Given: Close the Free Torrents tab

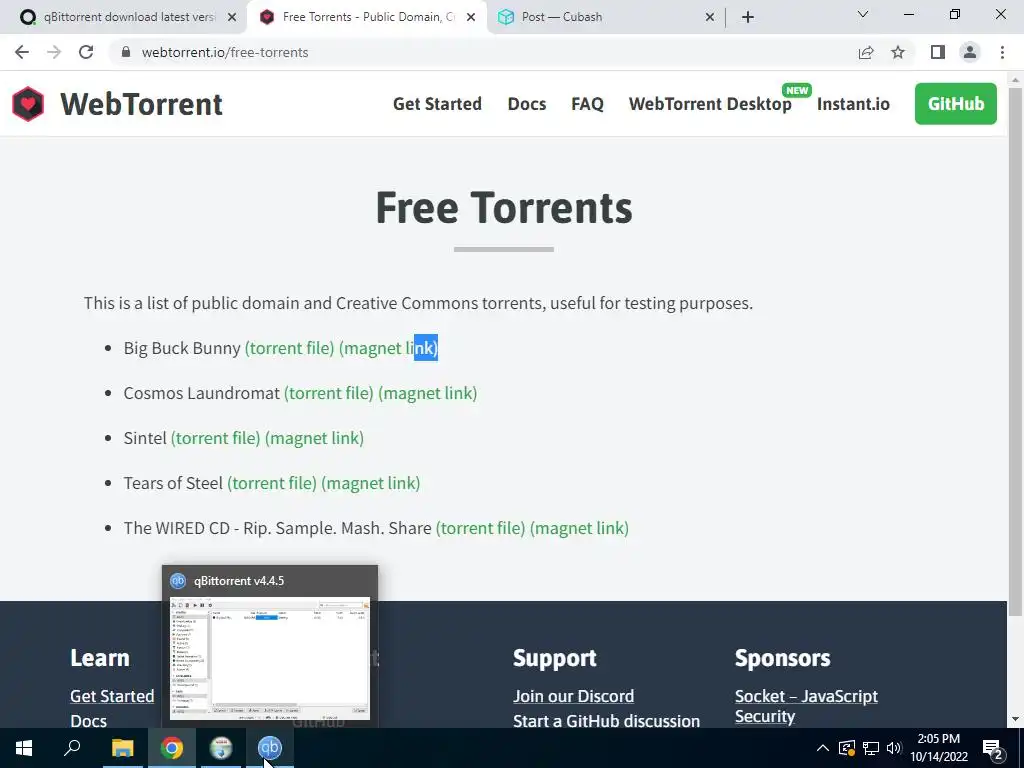Looking at the screenshot, I should point(471,17).
